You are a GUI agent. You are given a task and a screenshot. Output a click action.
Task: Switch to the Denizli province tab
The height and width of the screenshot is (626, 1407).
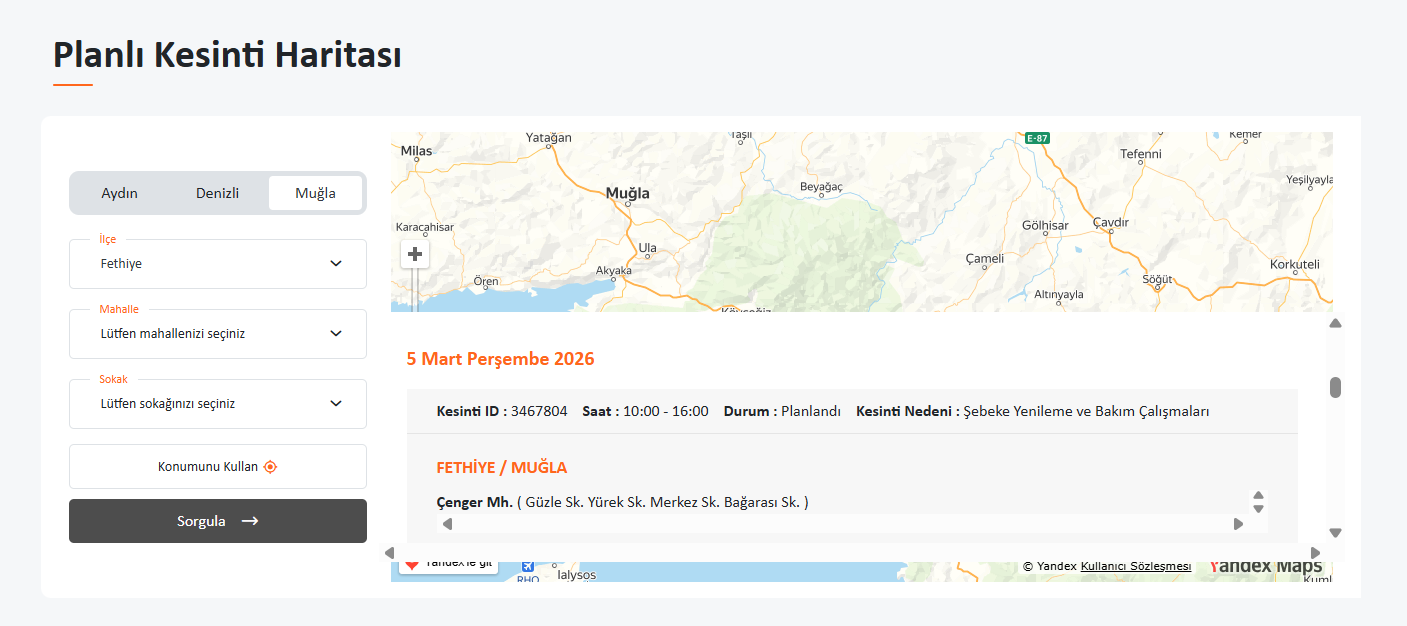[x=217, y=193]
